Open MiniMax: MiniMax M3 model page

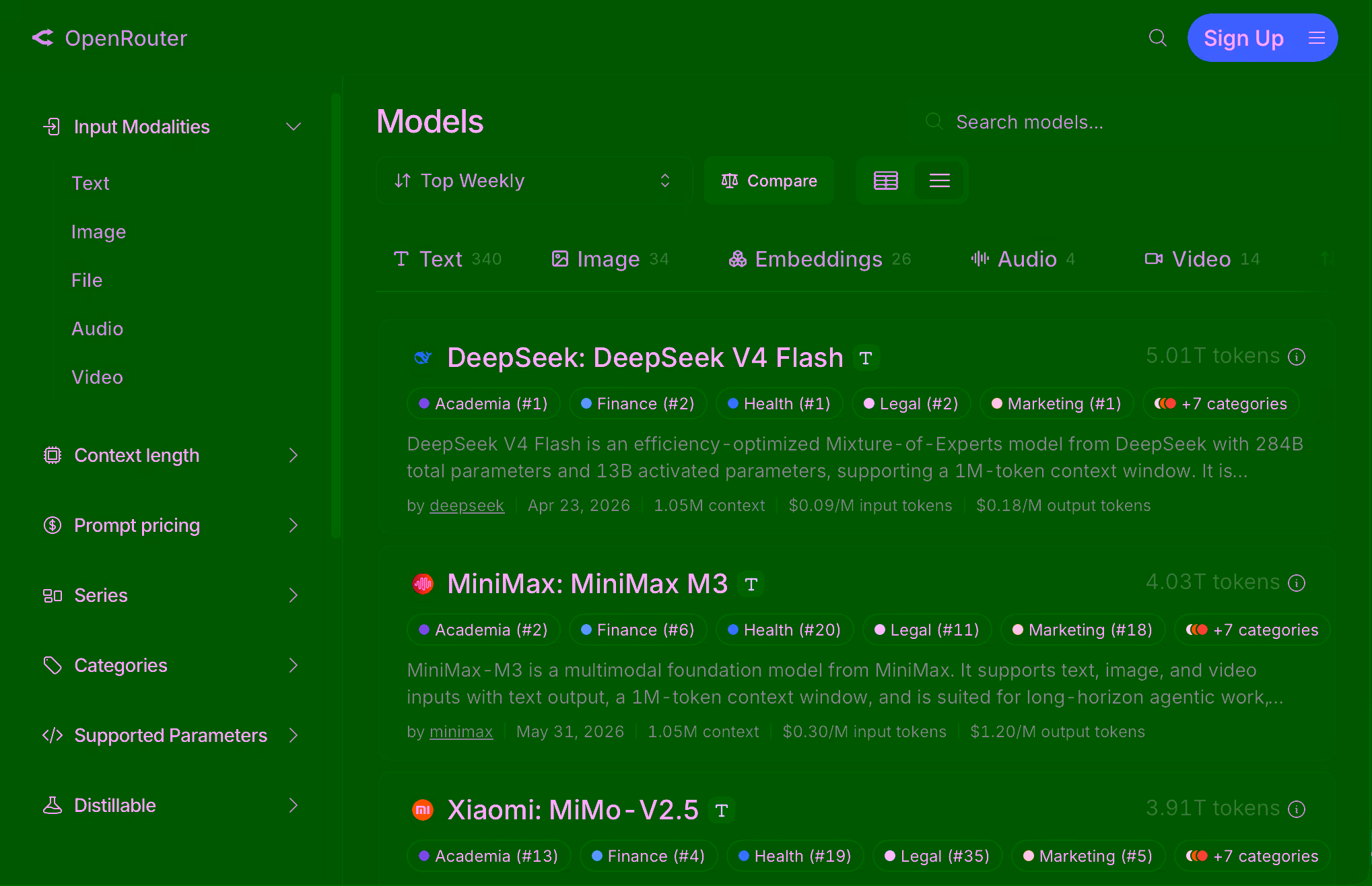coord(588,584)
